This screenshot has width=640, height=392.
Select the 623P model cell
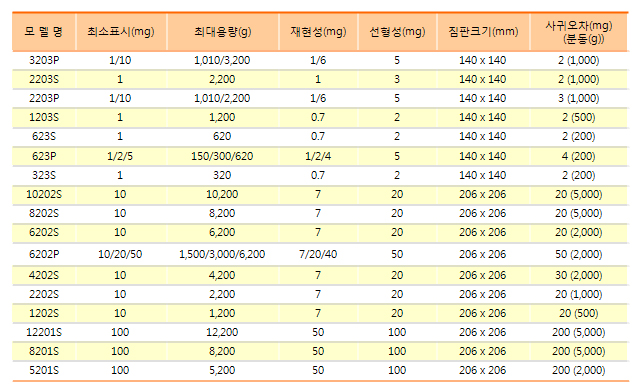pos(44,156)
